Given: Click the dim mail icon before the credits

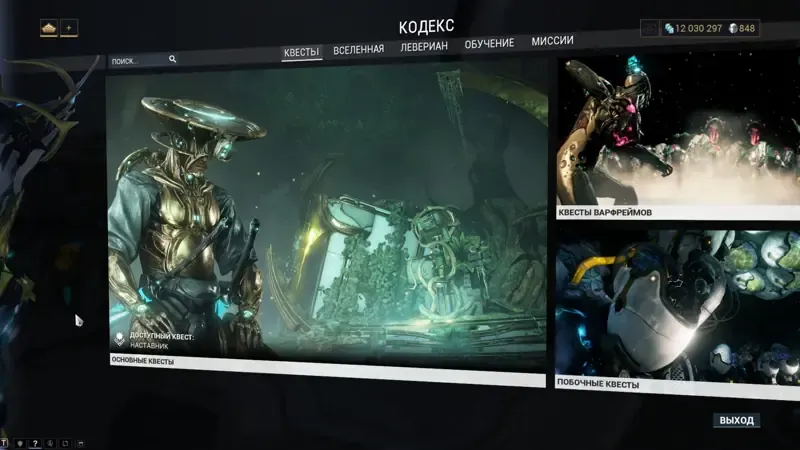Looking at the screenshot, I should (649, 29).
